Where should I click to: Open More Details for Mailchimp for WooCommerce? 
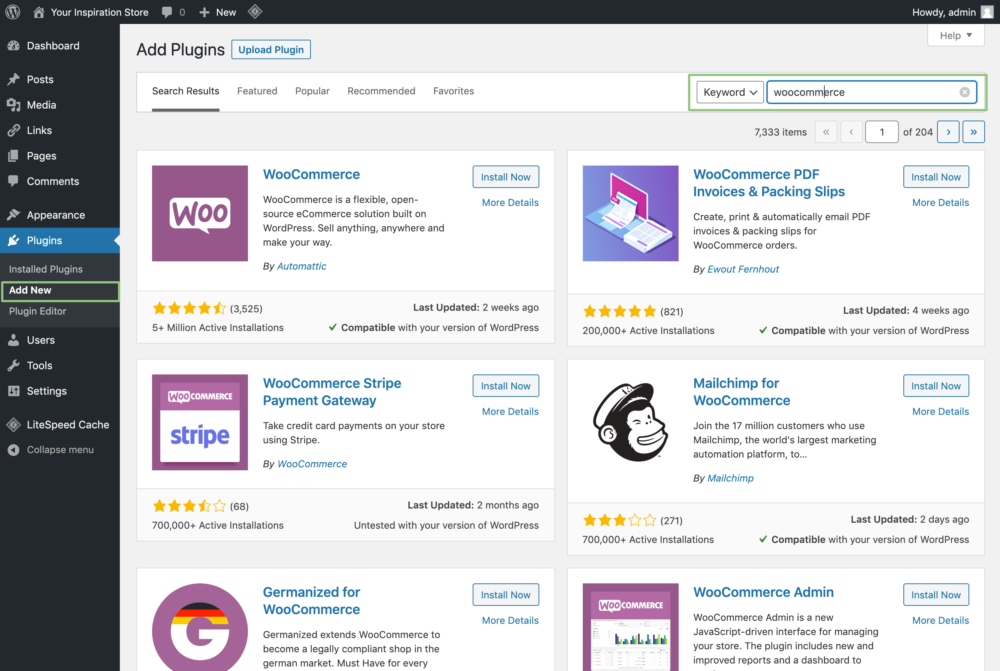pos(941,411)
